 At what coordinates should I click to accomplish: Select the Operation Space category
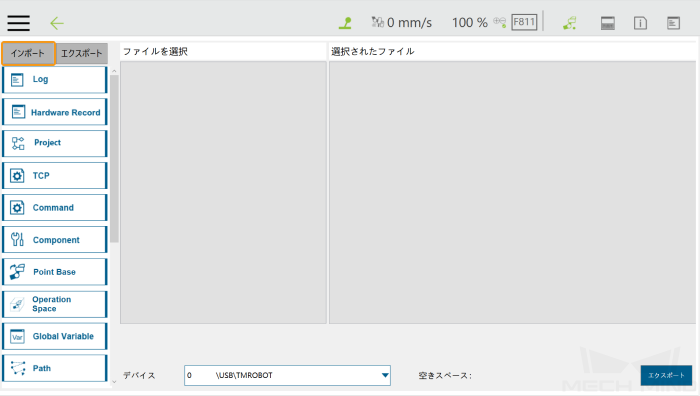55,304
